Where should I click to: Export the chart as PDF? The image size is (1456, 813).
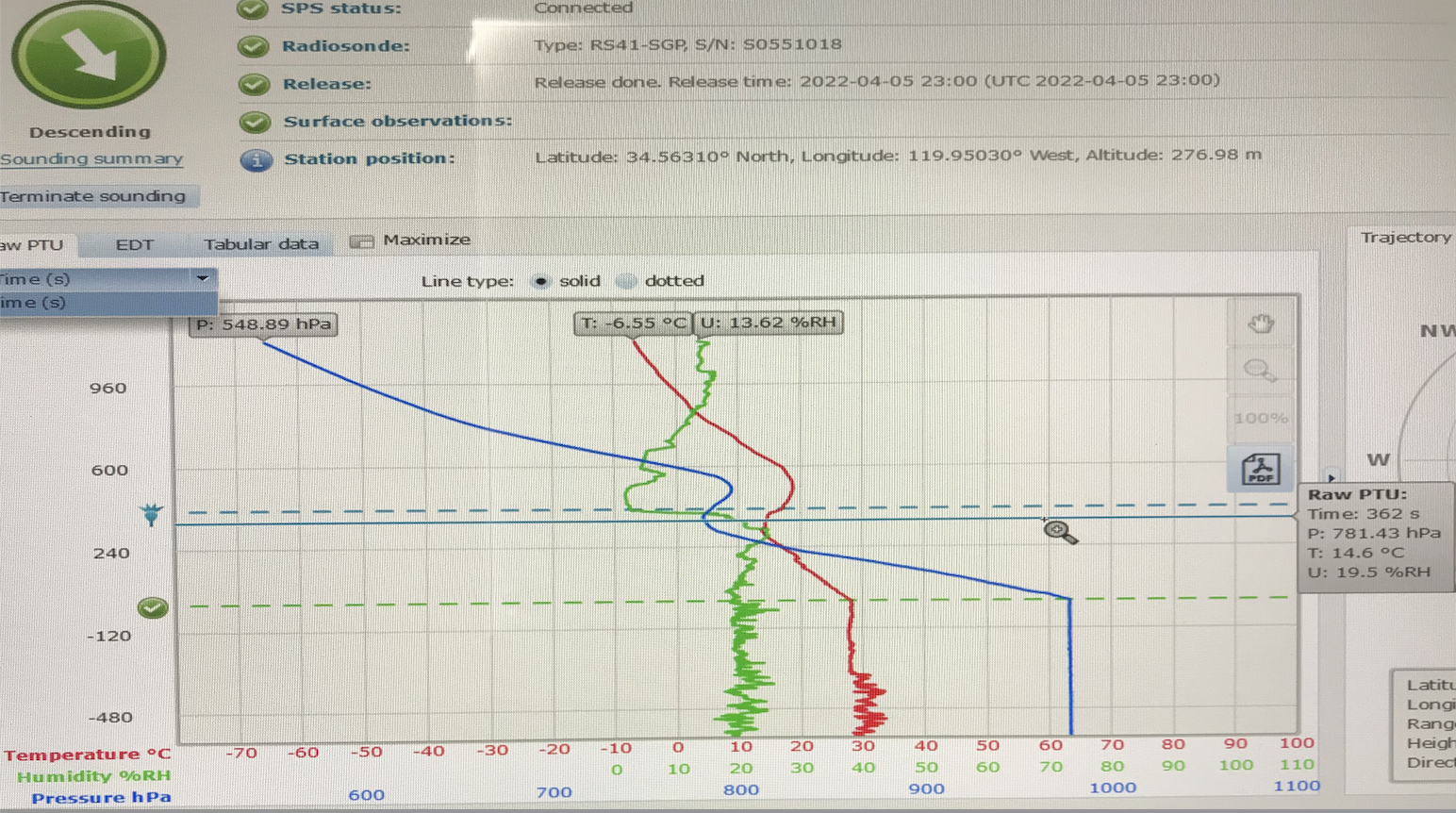pos(1261,469)
